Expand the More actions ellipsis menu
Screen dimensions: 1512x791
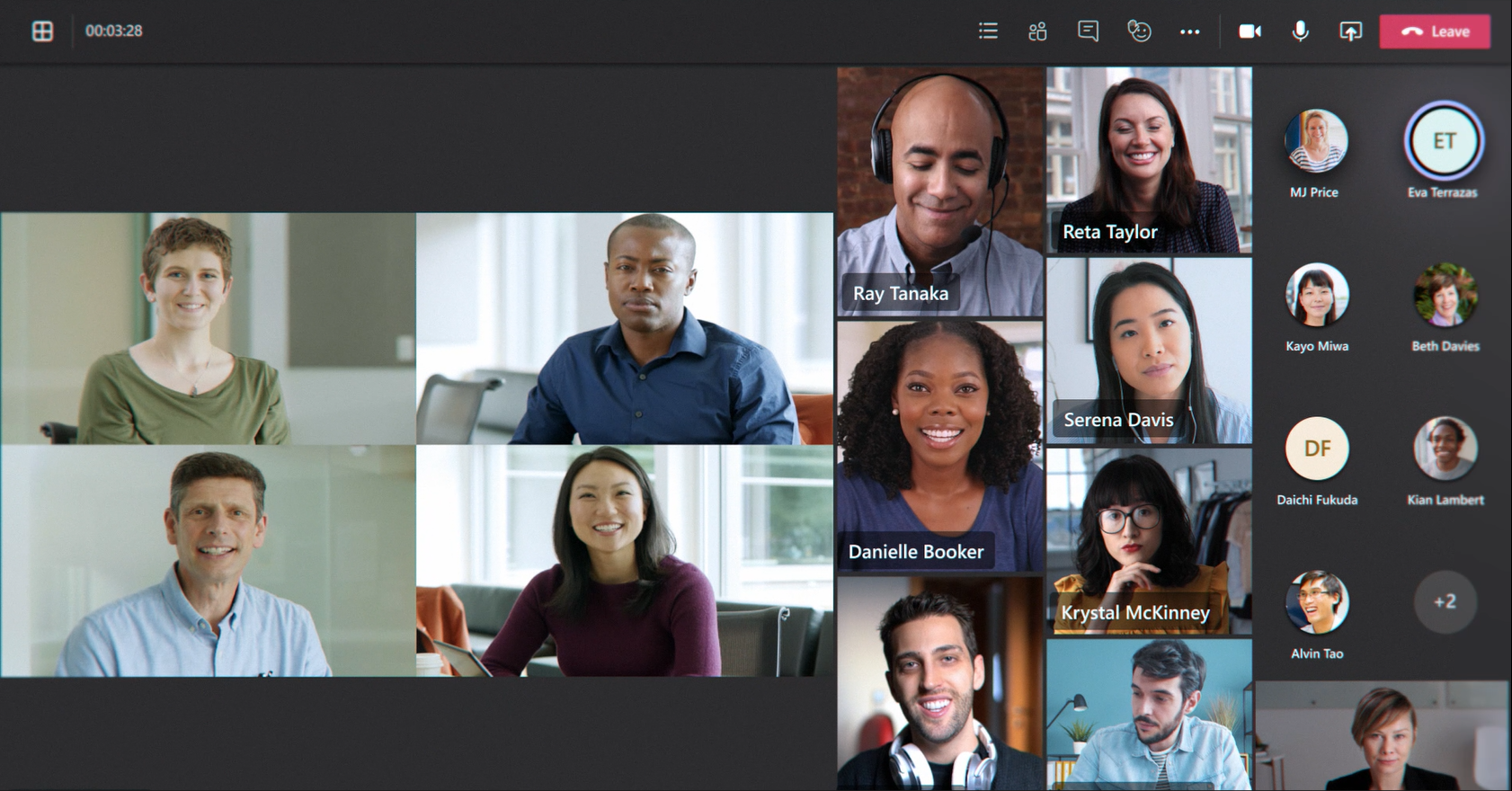1189,31
